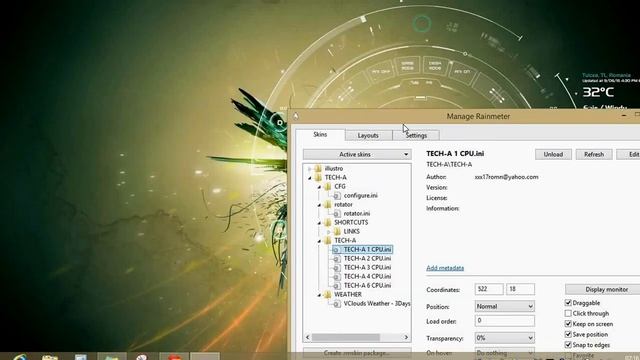Uncheck the Save position checkbox

click(x=568, y=335)
